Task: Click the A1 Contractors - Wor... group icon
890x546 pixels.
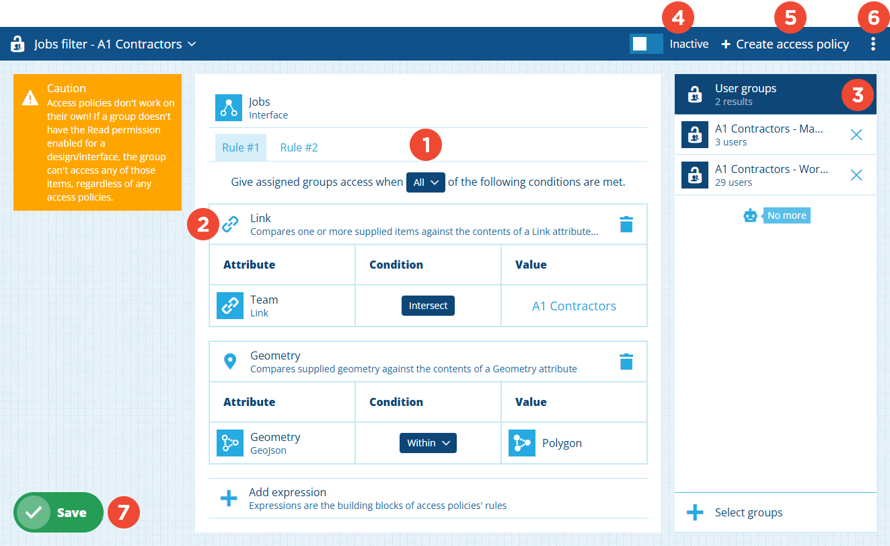Action: click(695, 175)
